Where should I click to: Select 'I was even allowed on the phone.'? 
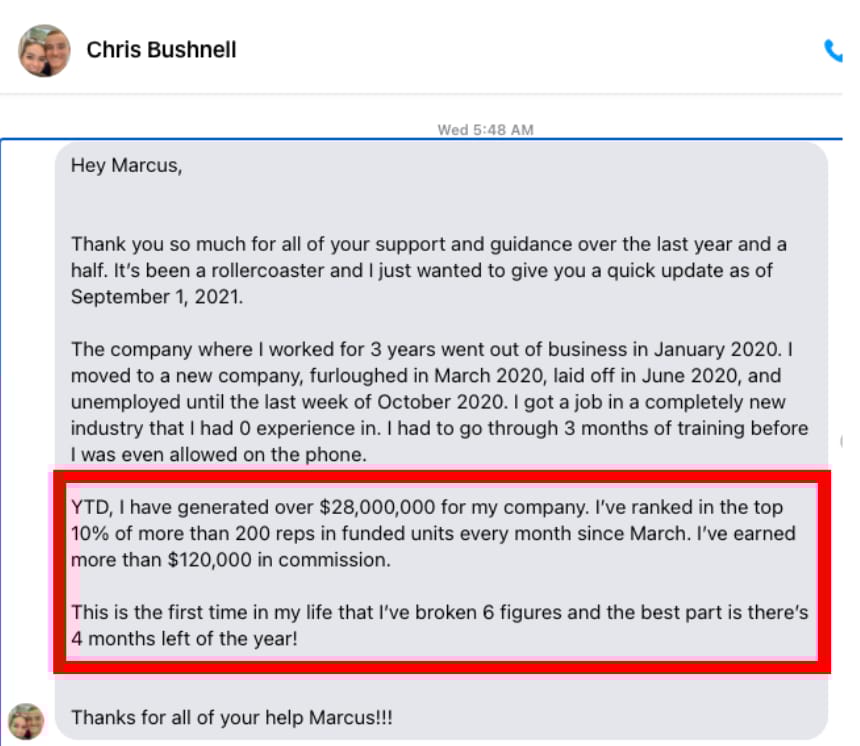(x=219, y=455)
